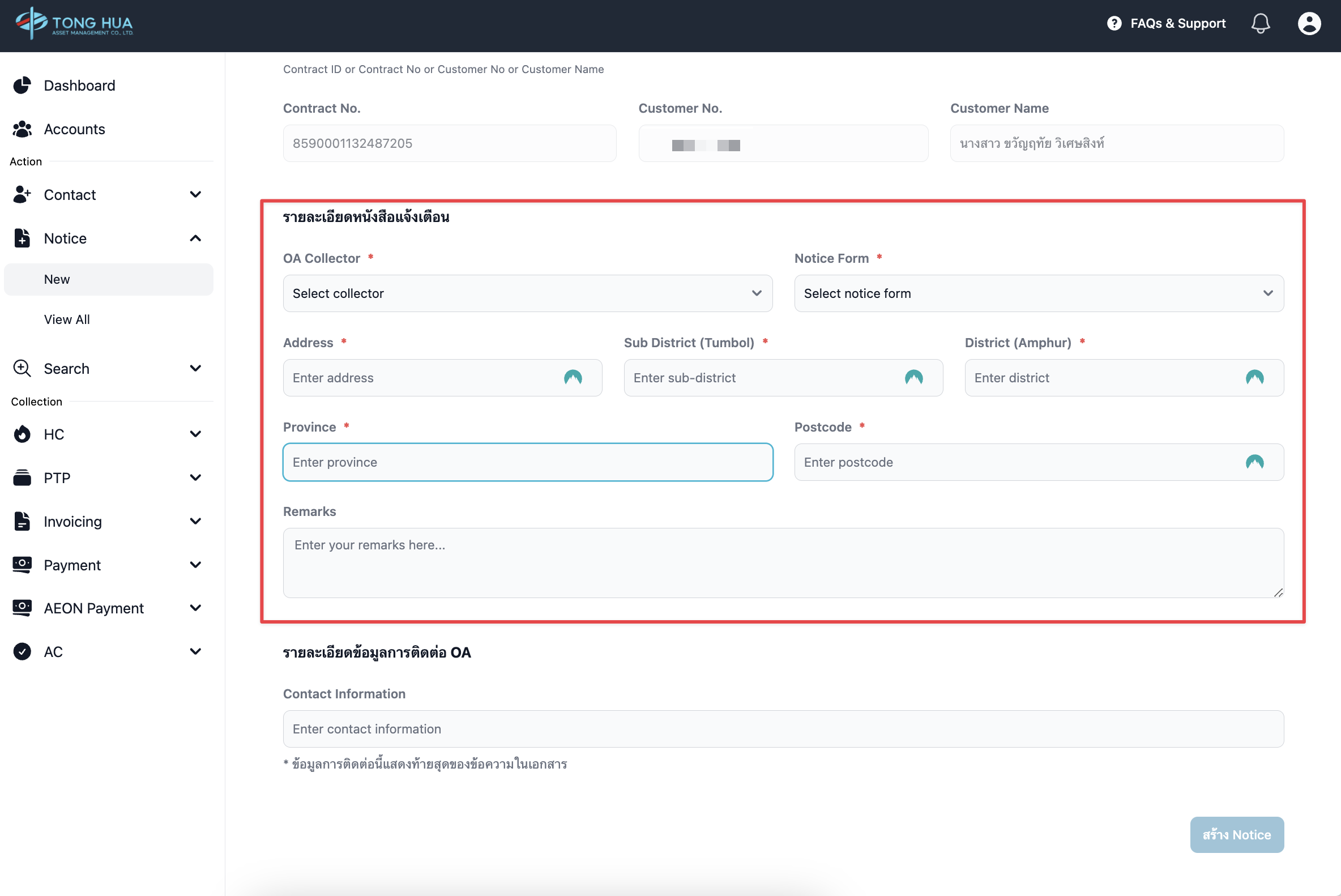
Task: Select View All under Notice
Action: coord(67,319)
